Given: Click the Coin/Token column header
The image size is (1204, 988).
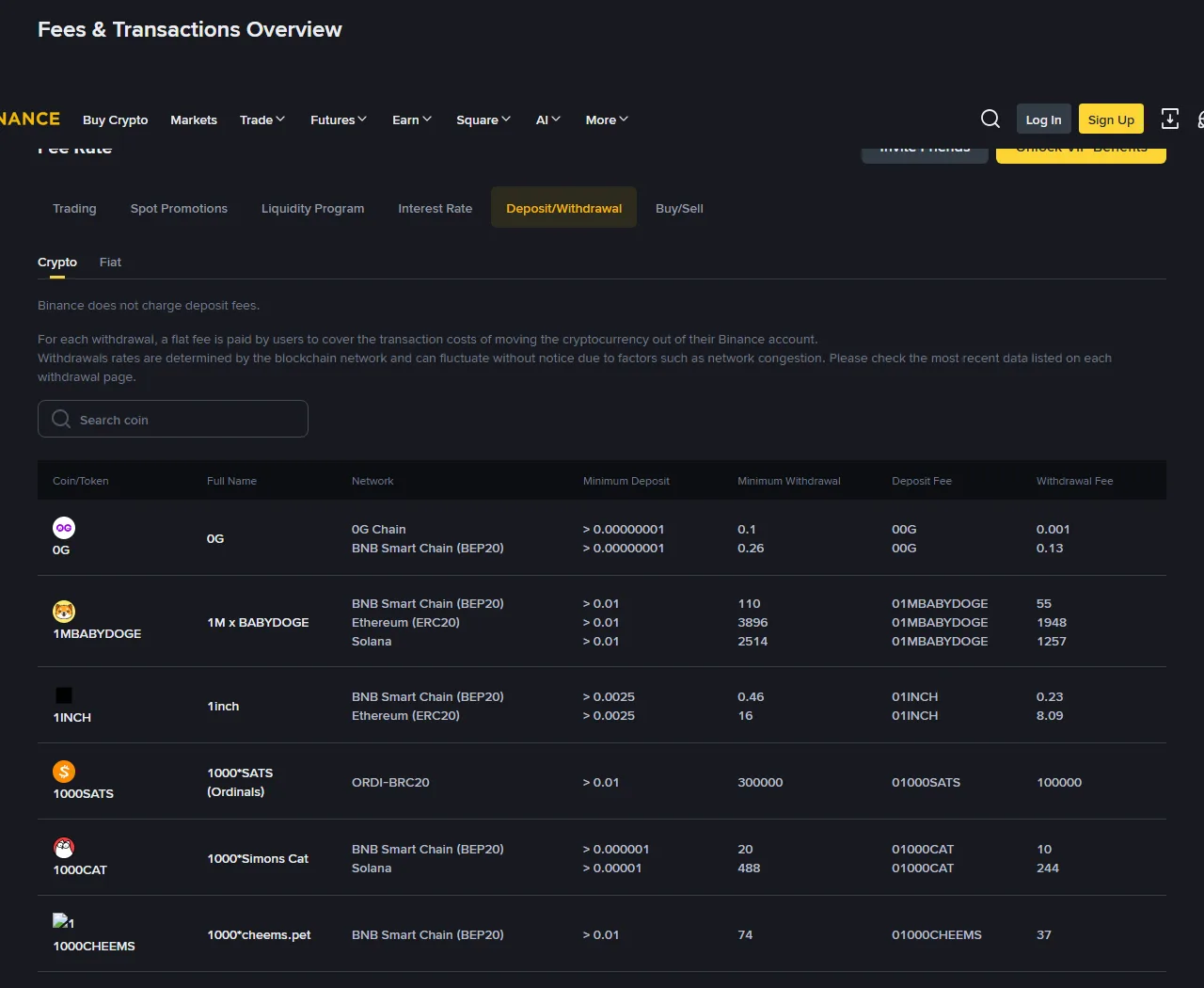Looking at the screenshot, I should (x=81, y=481).
